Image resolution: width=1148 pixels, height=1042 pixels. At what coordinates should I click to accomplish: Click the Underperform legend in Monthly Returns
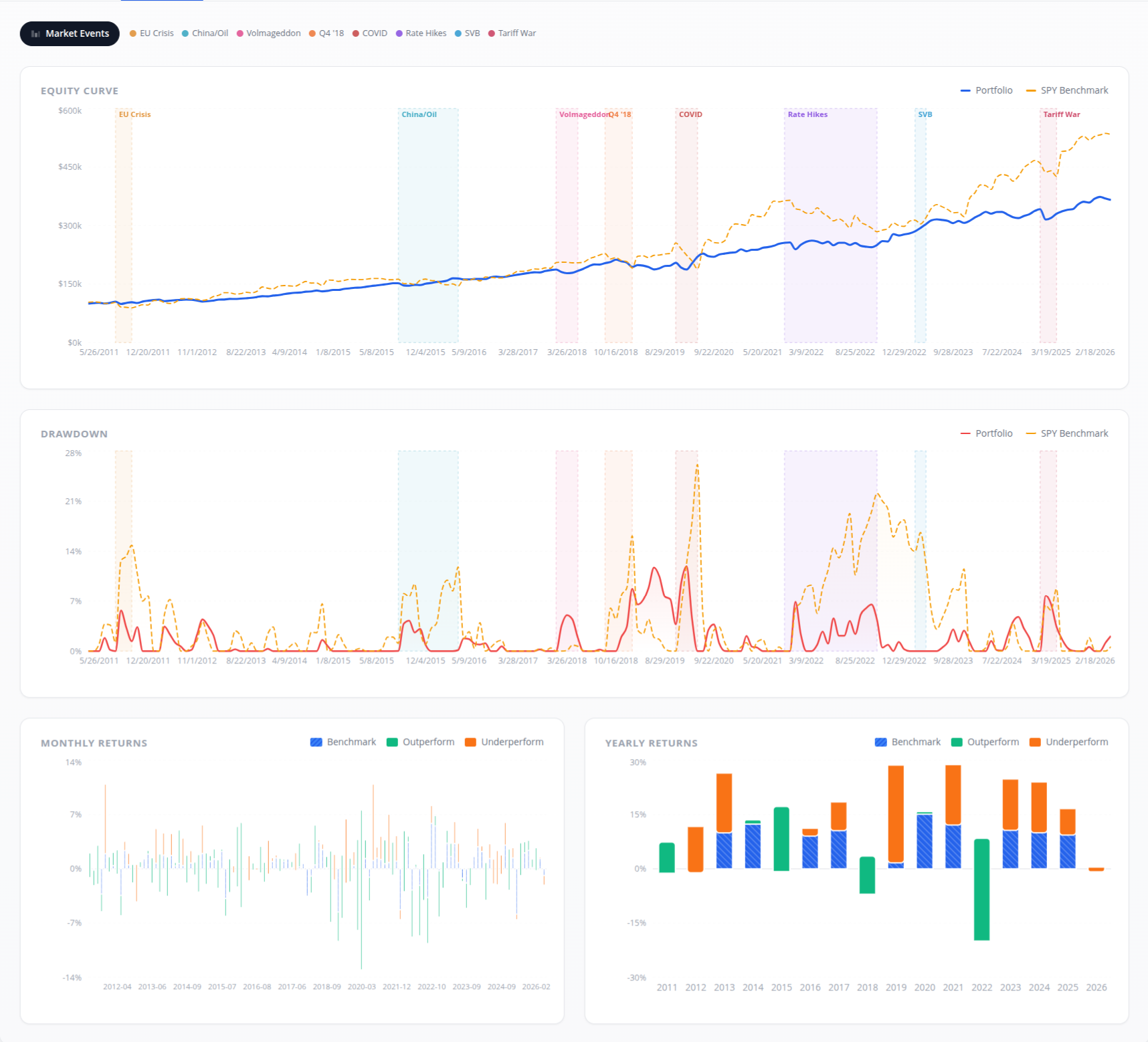(x=504, y=742)
